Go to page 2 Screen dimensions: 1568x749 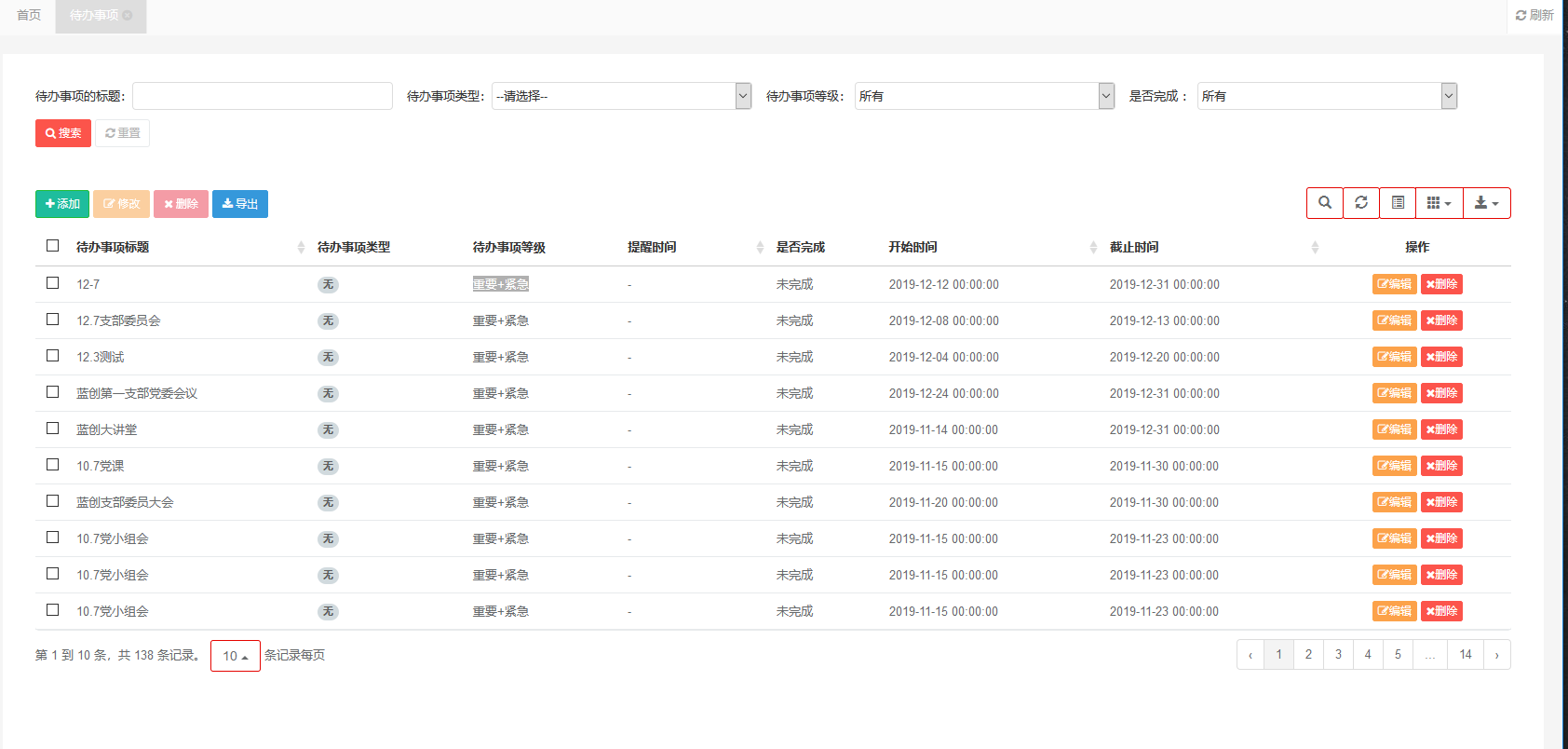coord(1308,655)
